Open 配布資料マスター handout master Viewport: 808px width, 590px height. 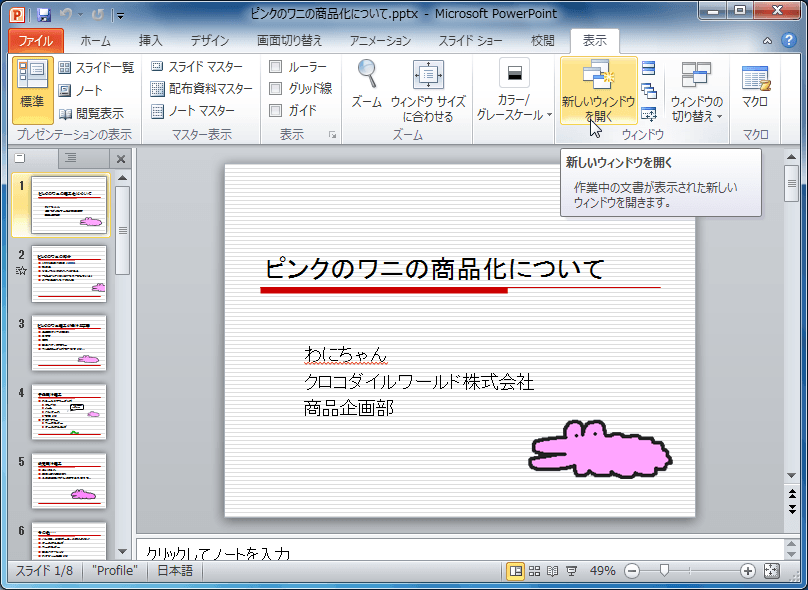pyautogui.click(x=201, y=89)
